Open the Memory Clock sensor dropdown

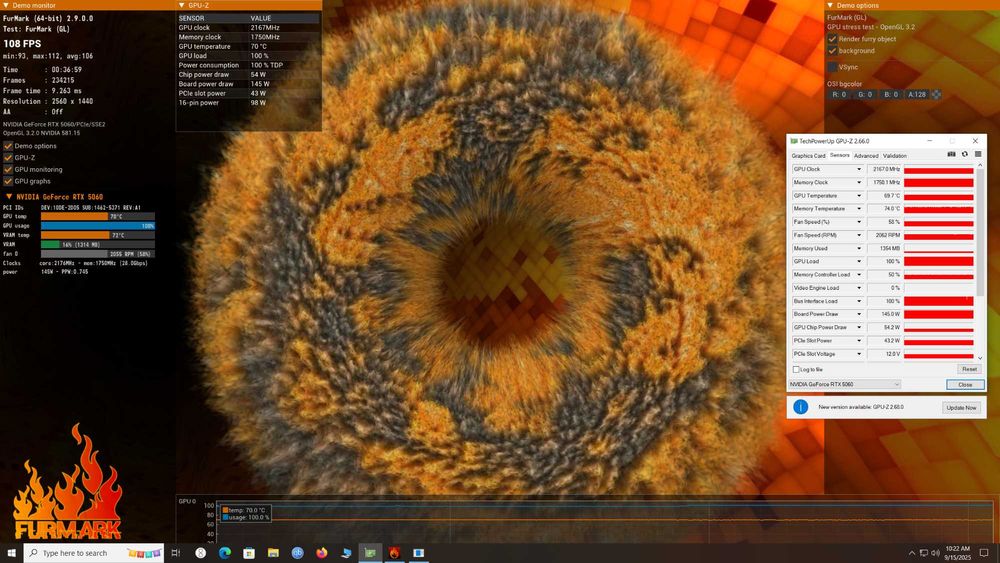tap(859, 182)
